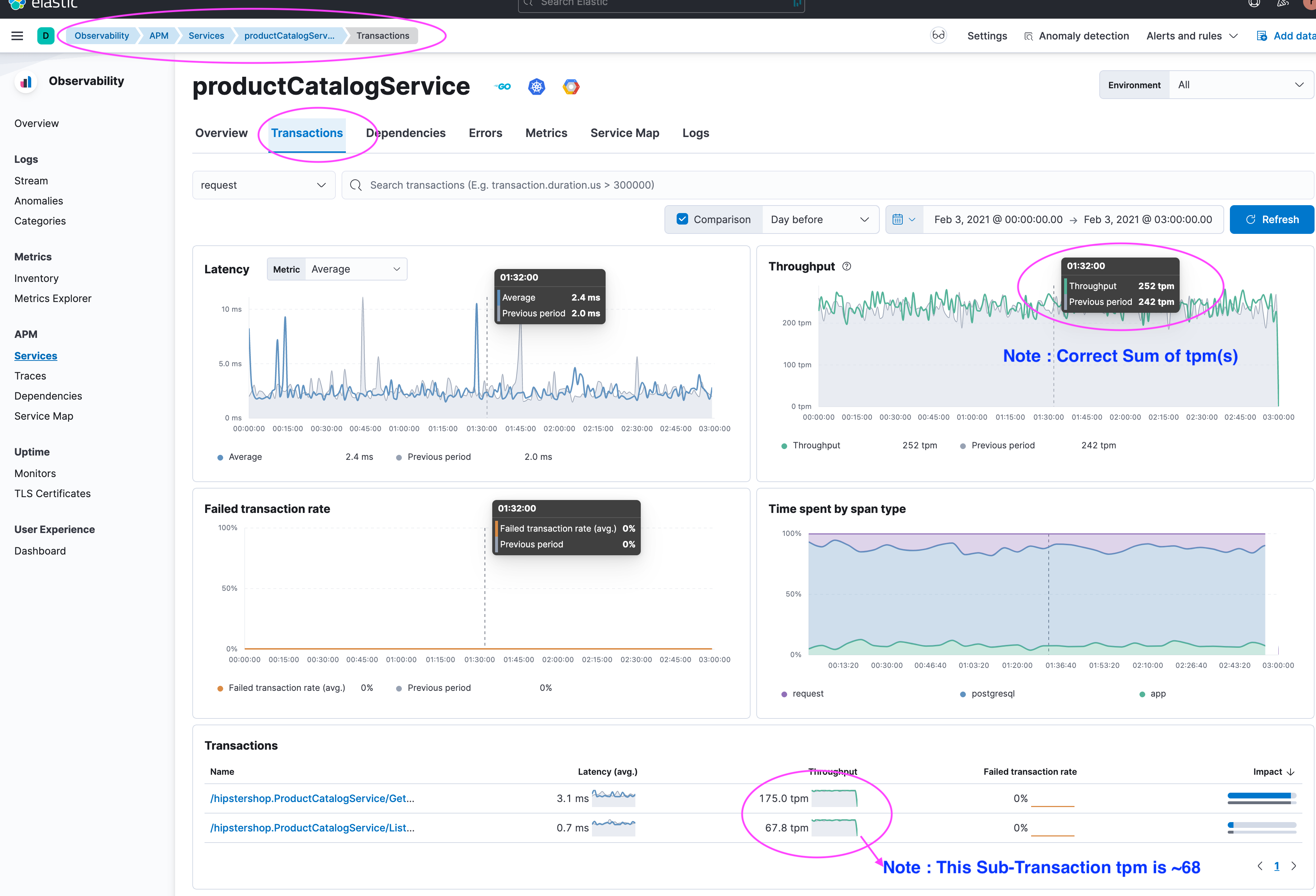Click the Services breadcrumb
The height and width of the screenshot is (896, 1316).
206,36
